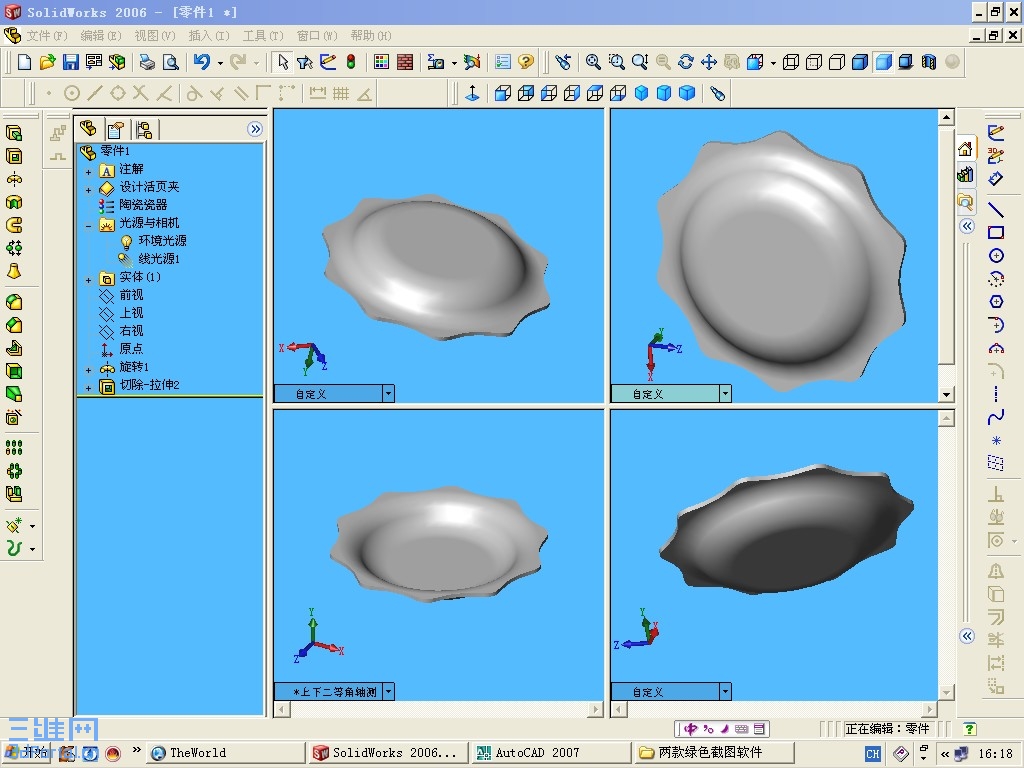Open the 文件 menu

[x=47, y=35]
